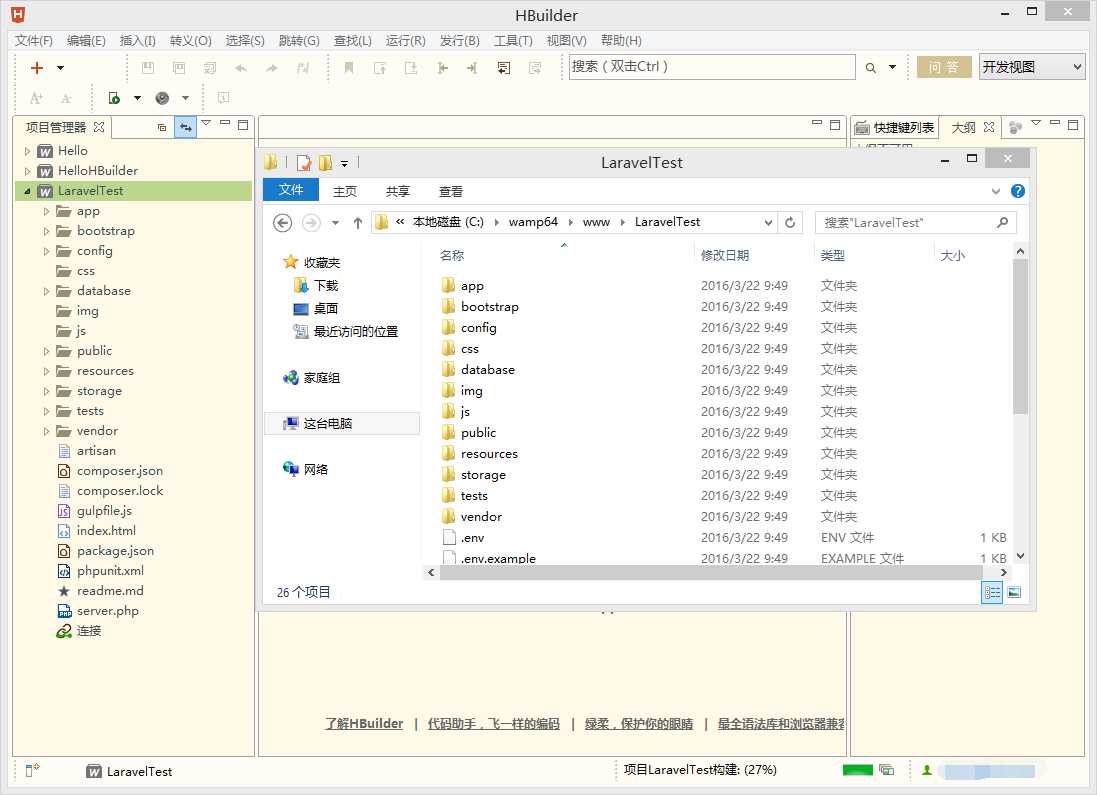1097x795 pixels.
Task: Select the .env file in Explorer list
Action: [x=472, y=537]
